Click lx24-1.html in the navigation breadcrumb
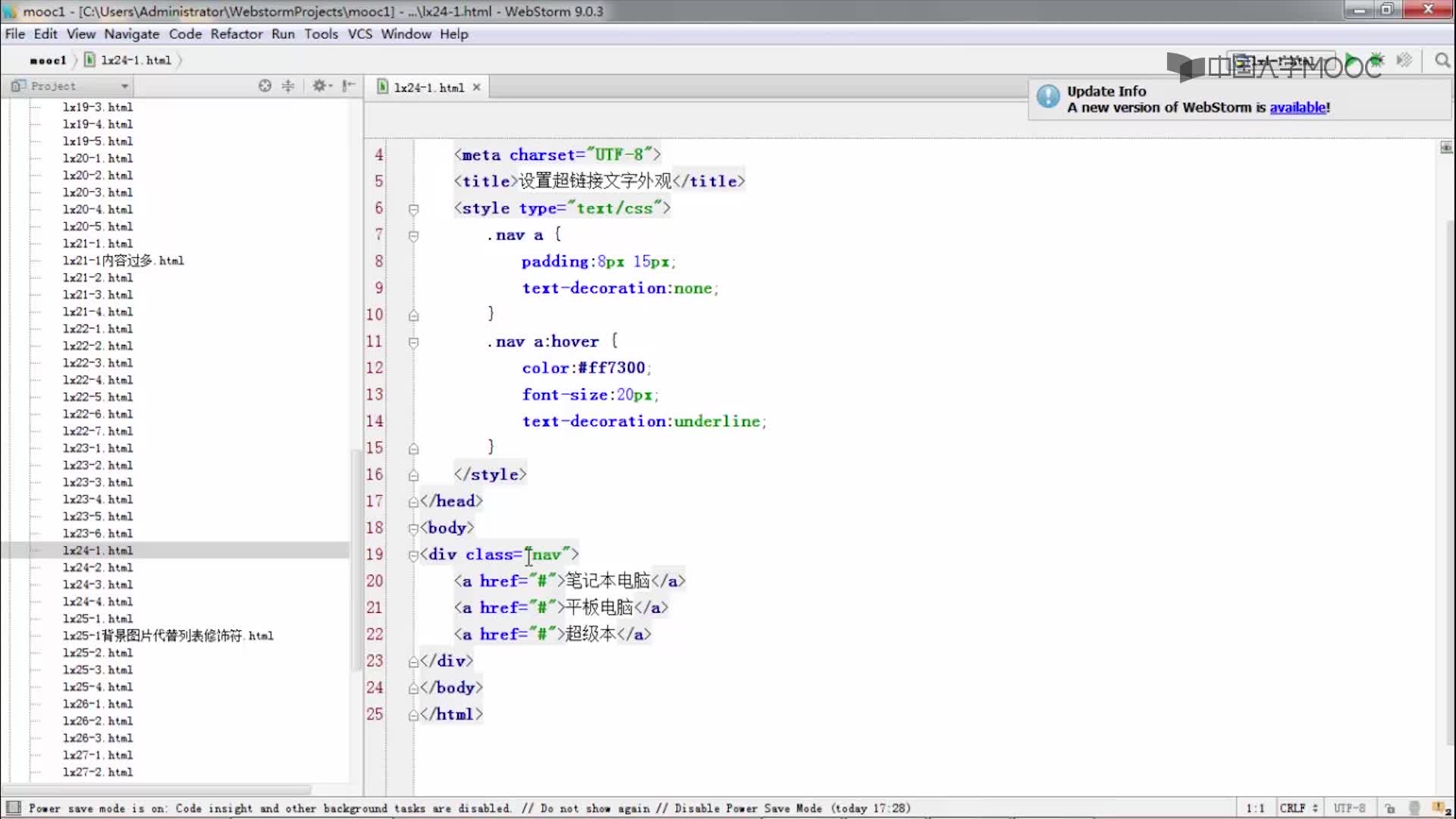This screenshot has width=1456, height=819. coord(128,60)
